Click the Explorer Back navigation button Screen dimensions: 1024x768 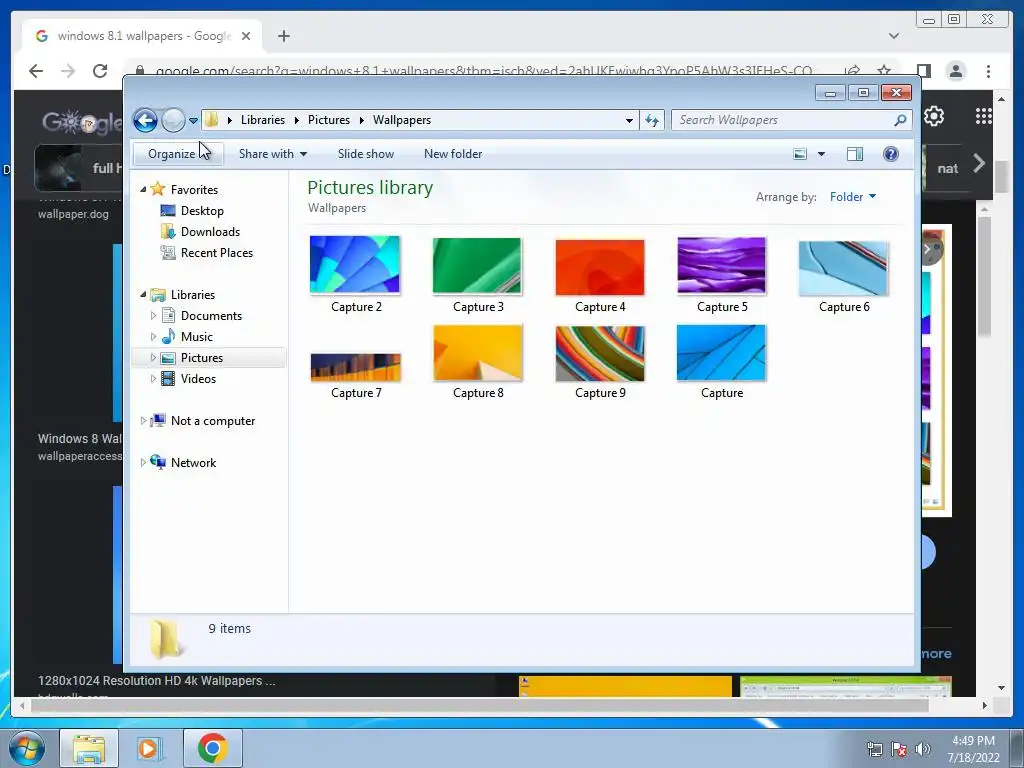click(x=145, y=120)
